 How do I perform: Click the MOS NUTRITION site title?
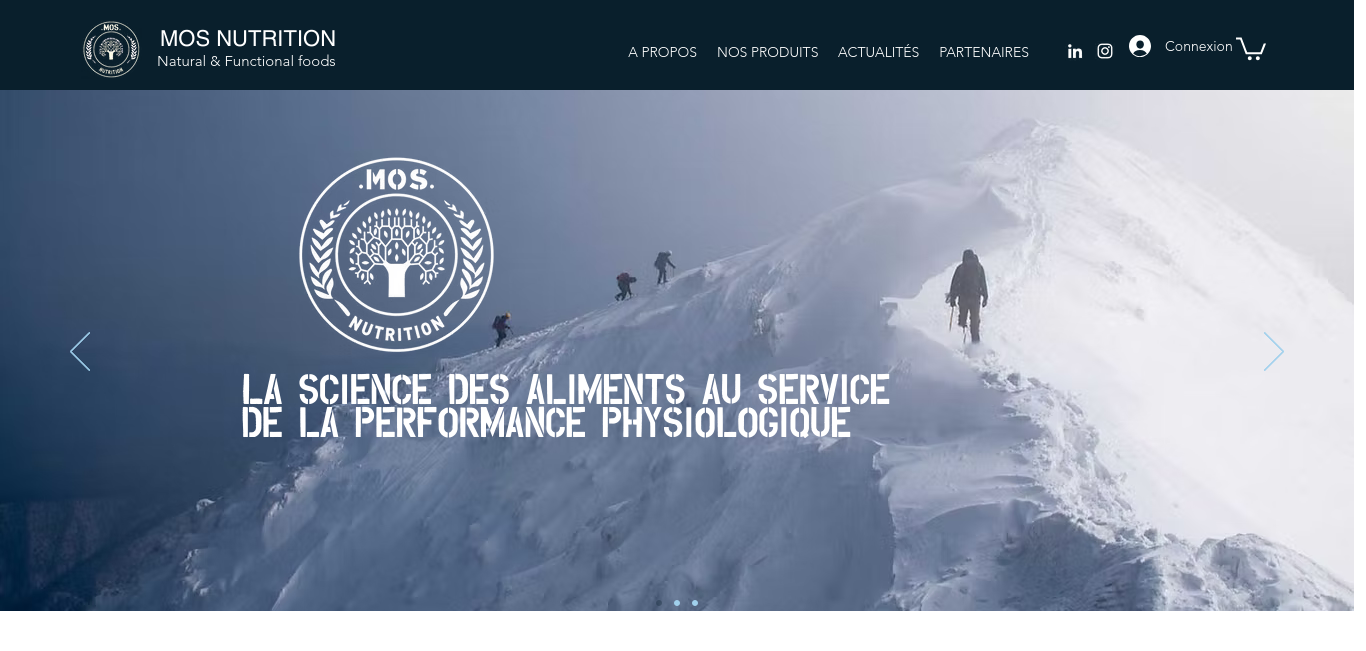point(248,38)
